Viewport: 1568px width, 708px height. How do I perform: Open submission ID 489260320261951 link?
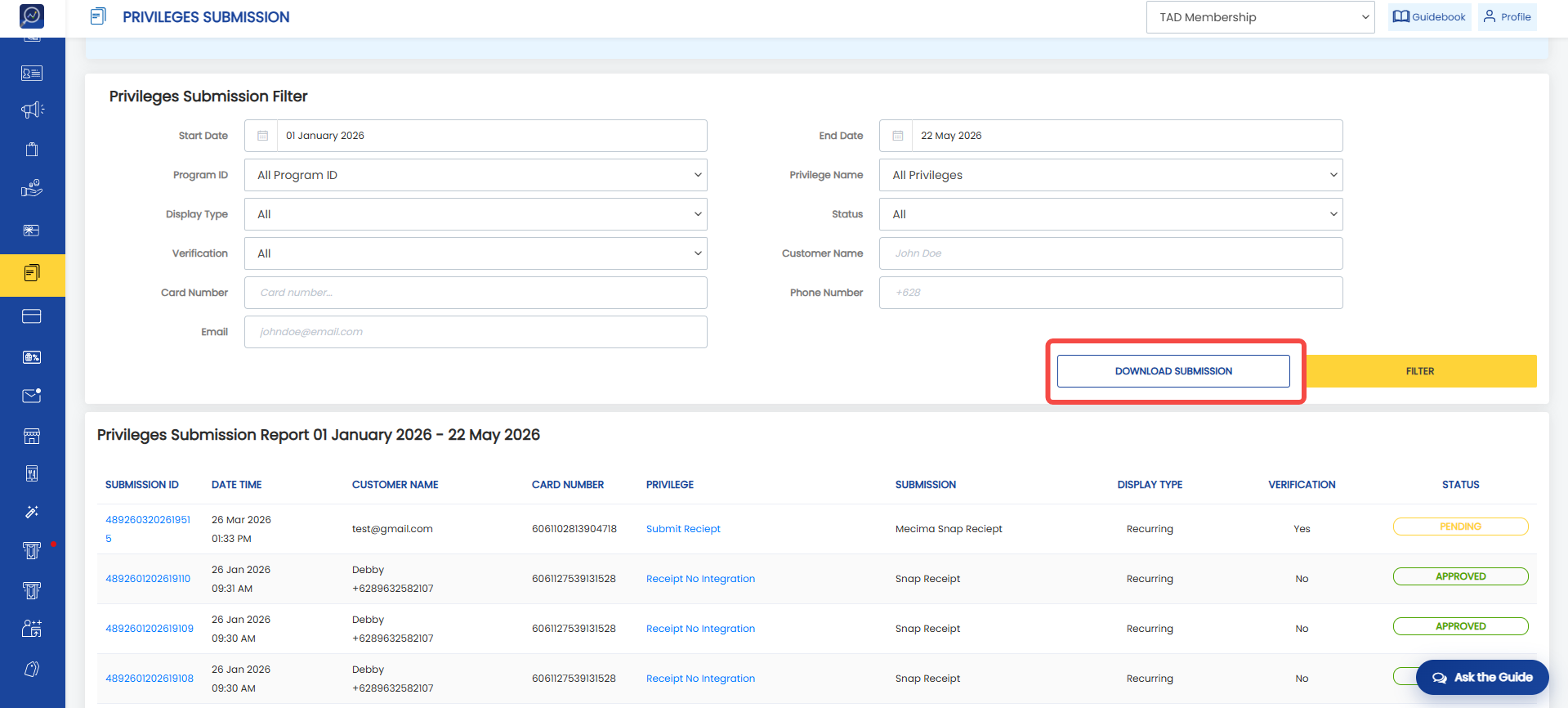point(148,529)
